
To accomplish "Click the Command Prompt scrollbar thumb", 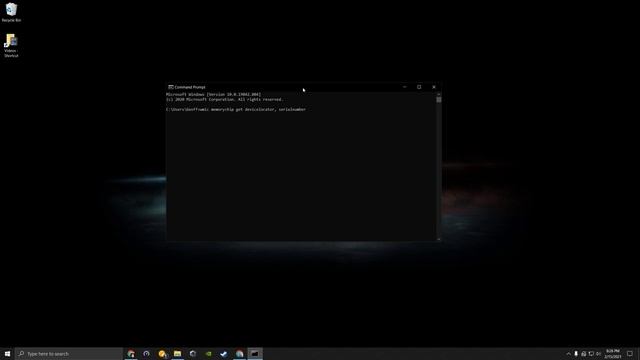I will point(439,100).
